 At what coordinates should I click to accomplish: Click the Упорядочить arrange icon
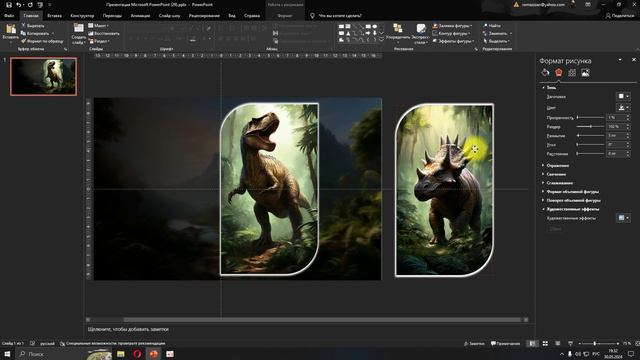397,29
